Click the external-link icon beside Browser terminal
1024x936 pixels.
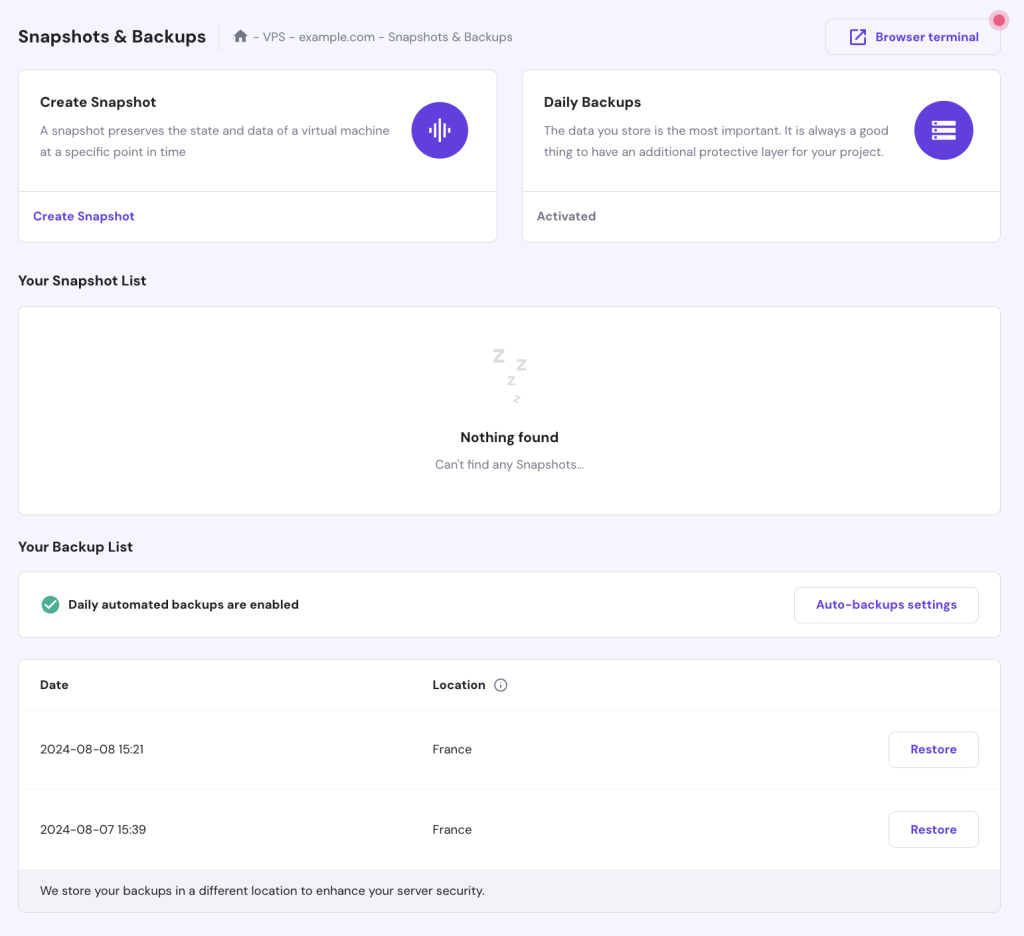coord(857,36)
